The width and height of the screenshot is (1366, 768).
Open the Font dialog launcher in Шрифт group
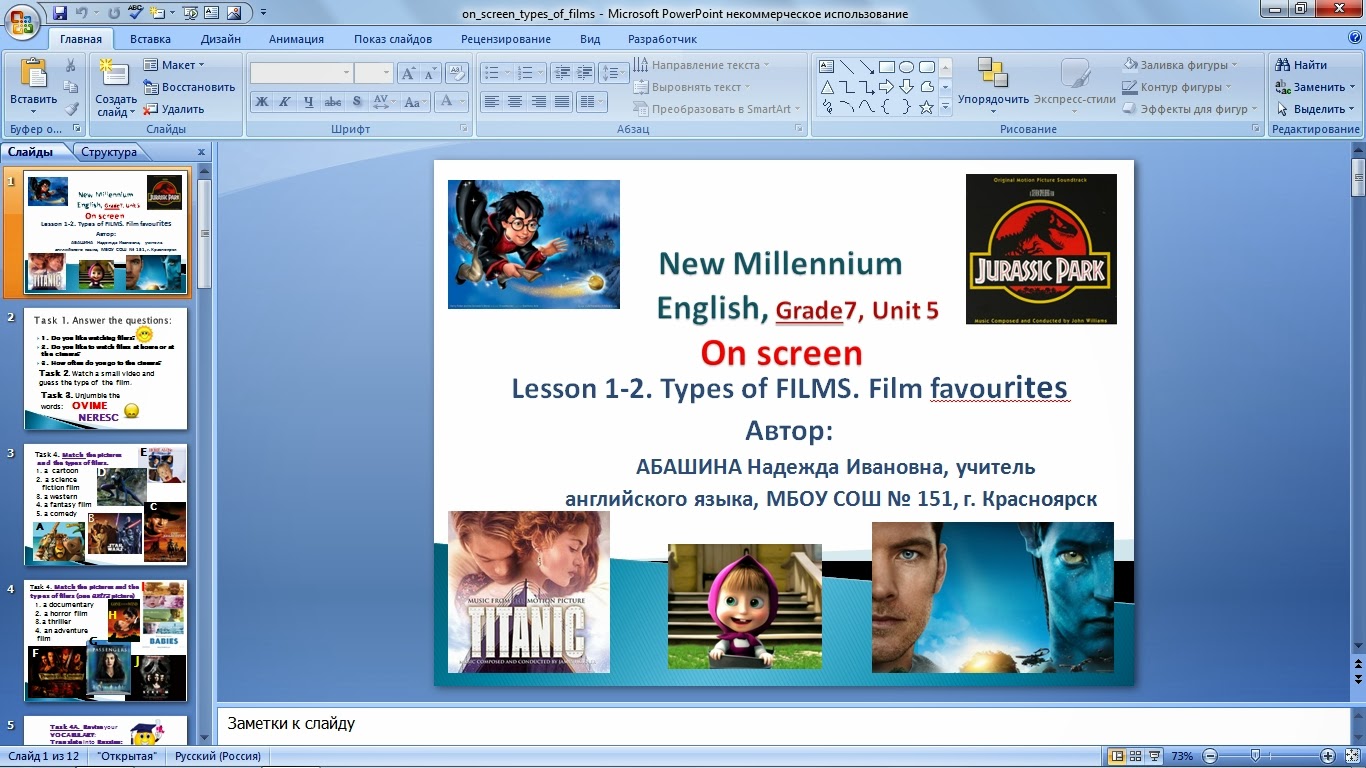coord(464,129)
